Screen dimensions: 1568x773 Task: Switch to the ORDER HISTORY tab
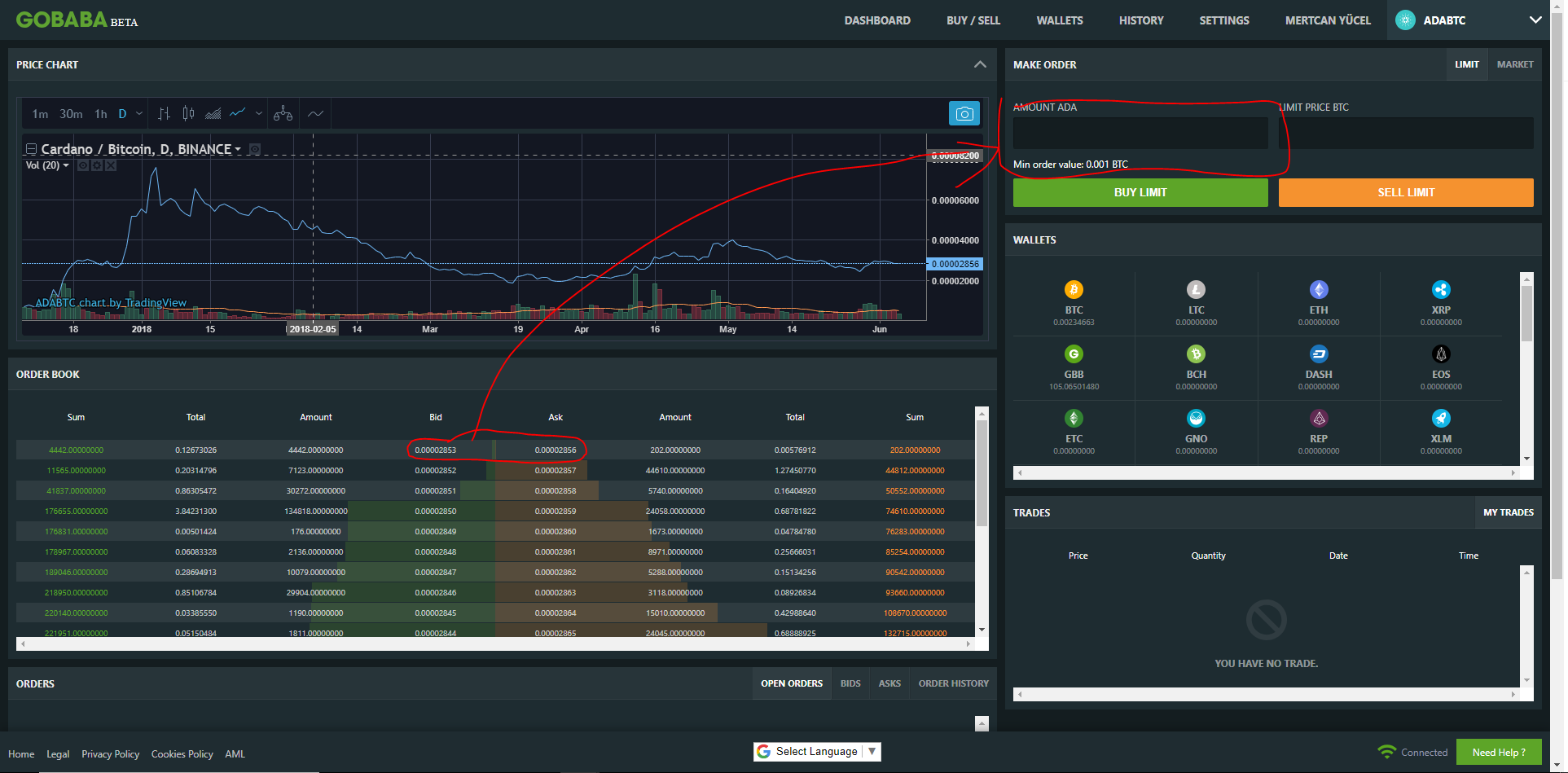(x=953, y=683)
